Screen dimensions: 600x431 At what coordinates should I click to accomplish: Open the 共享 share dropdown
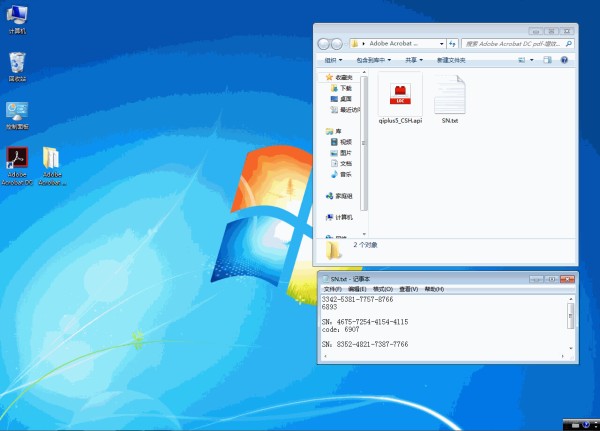[x=414, y=60]
